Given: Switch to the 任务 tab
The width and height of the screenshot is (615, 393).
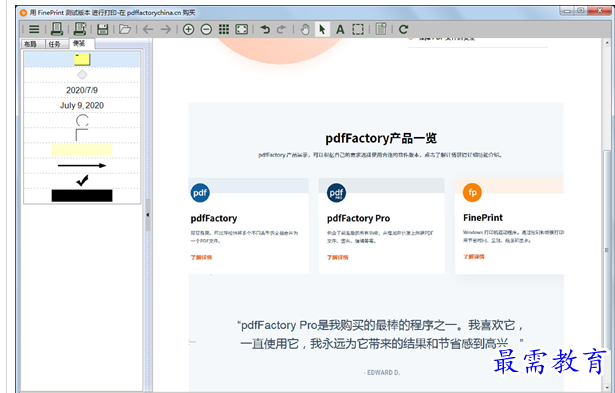Looking at the screenshot, I should [x=55, y=44].
